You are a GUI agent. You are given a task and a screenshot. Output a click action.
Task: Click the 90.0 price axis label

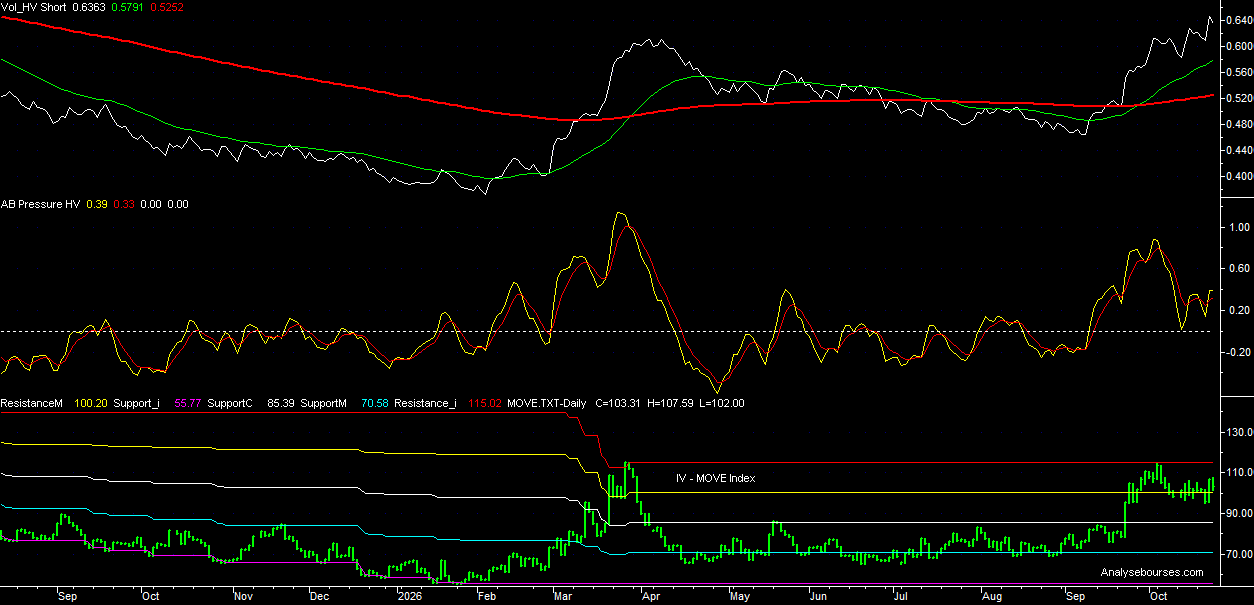[1241, 513]
